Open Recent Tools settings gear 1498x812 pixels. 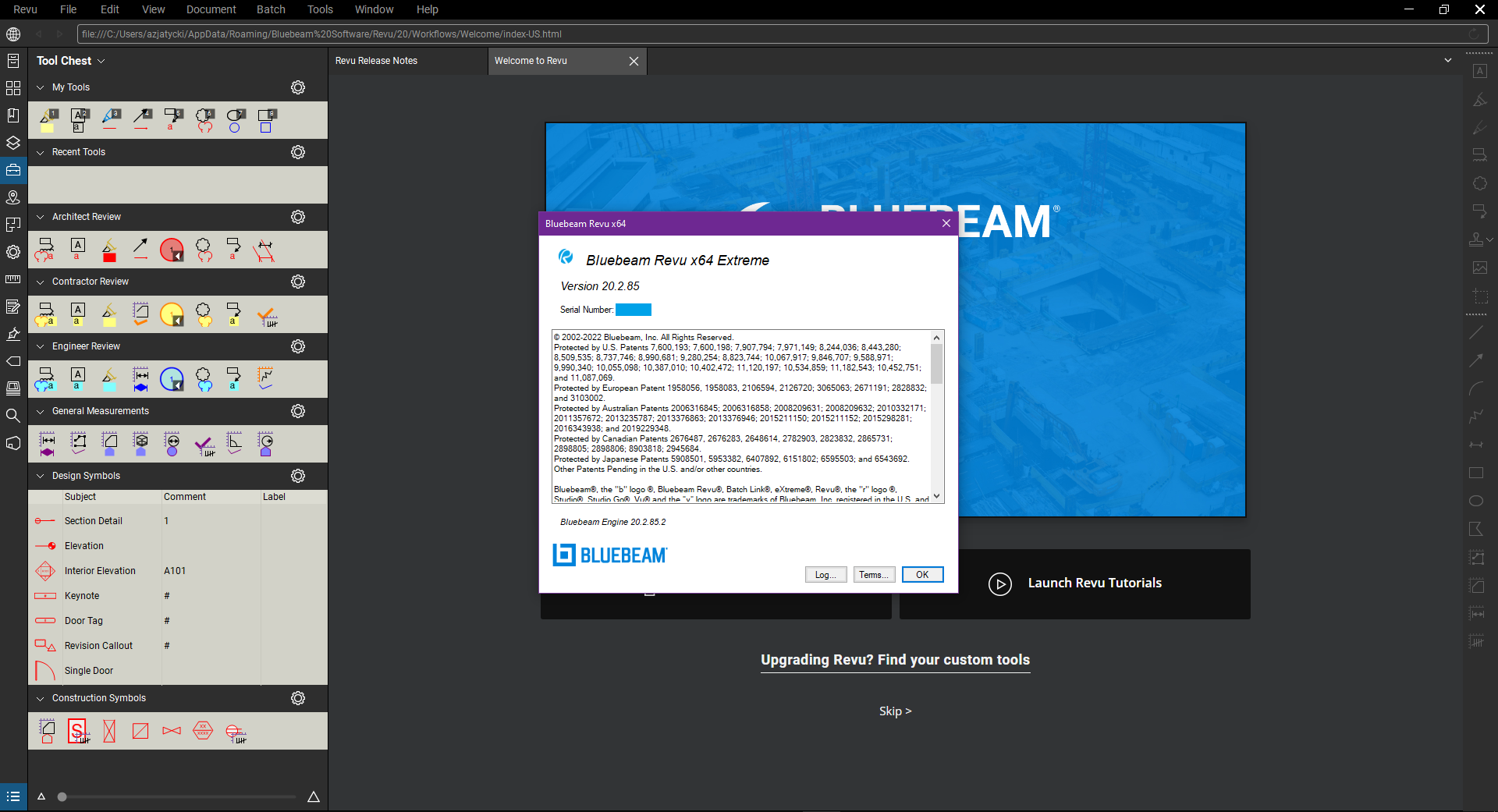pyautogui.click(x=298, y=152)
